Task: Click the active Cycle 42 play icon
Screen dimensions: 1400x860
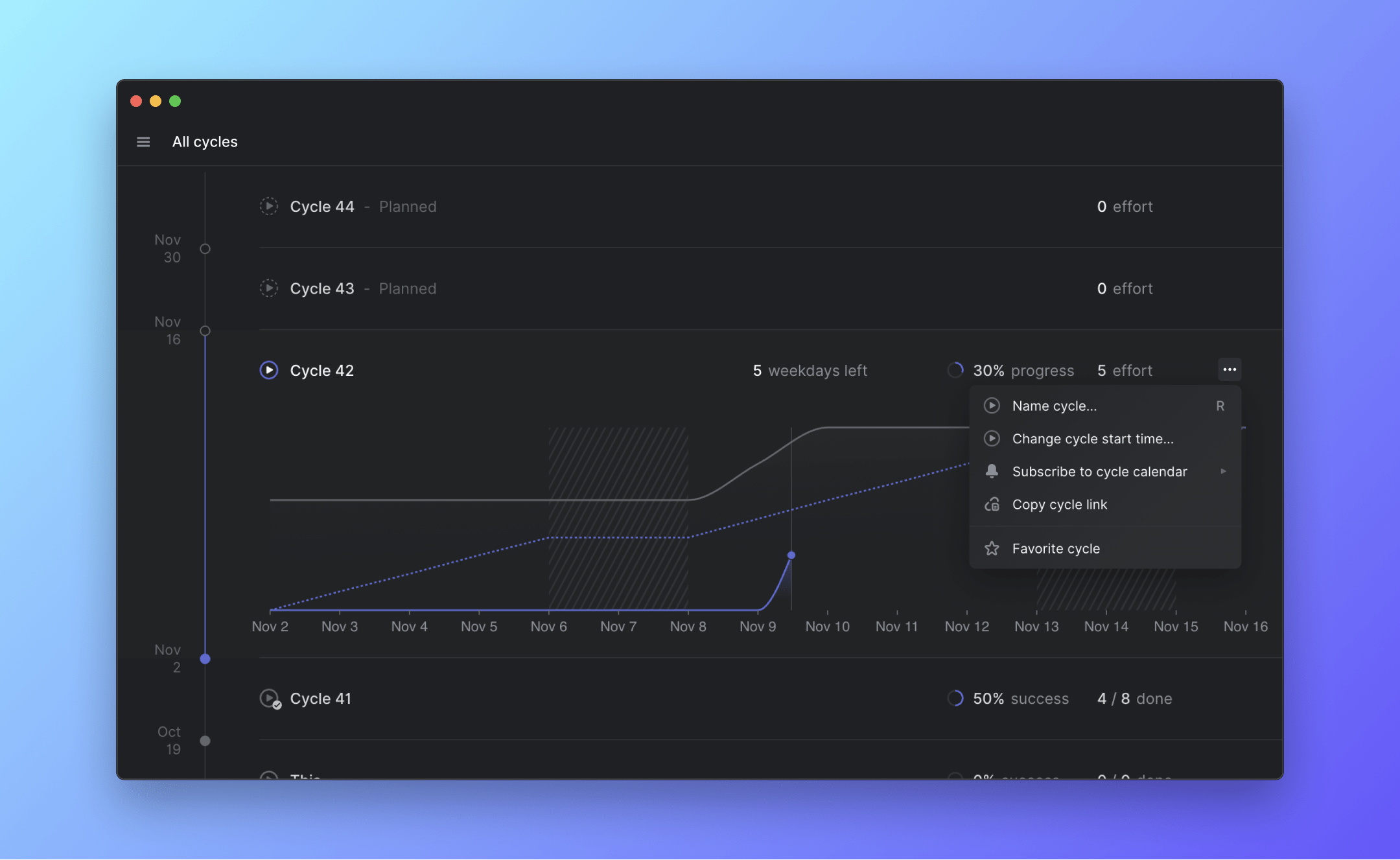Action: (x=268, y=370)
